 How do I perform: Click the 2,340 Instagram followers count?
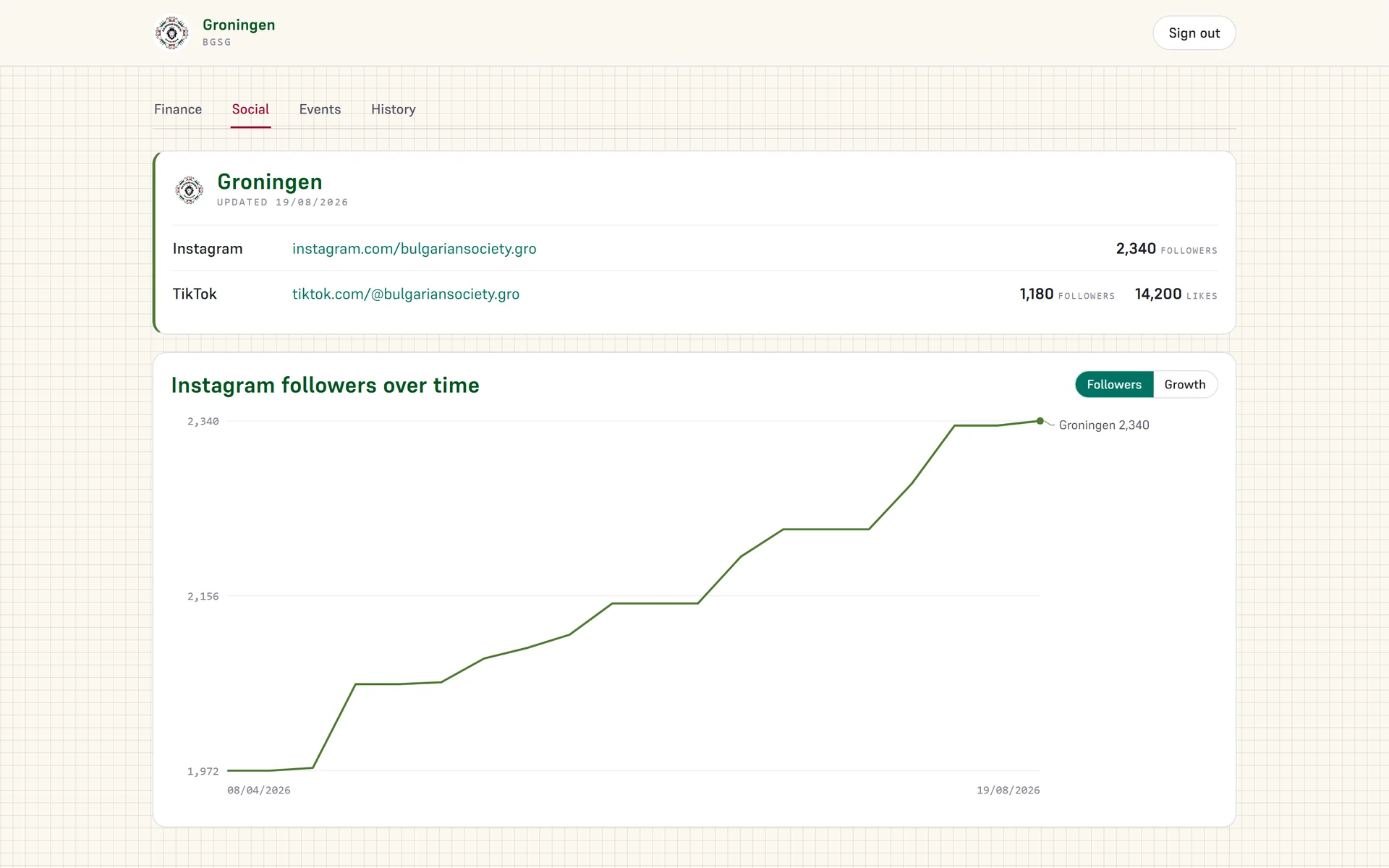point(1136,249)
